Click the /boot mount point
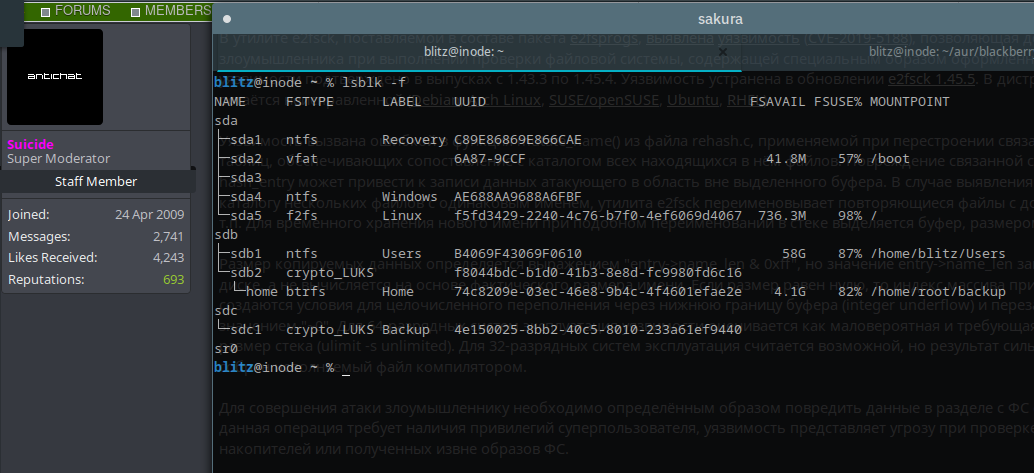Screen dimensions: 1034x473 pos(890,159)
